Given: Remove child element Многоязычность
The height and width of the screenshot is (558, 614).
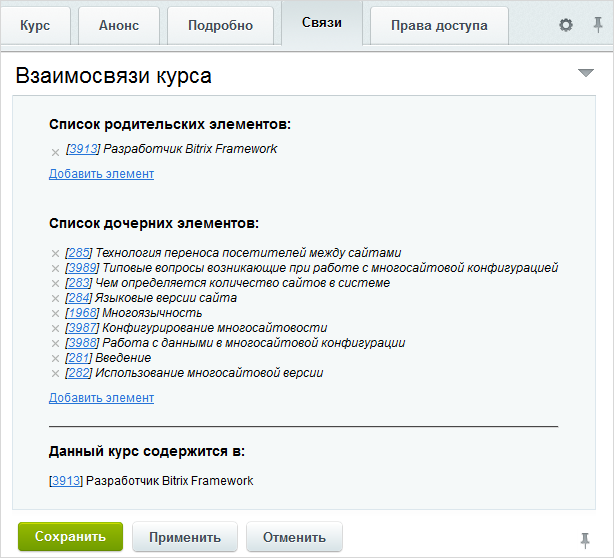Looking at the screenshot, I should 55,313.
